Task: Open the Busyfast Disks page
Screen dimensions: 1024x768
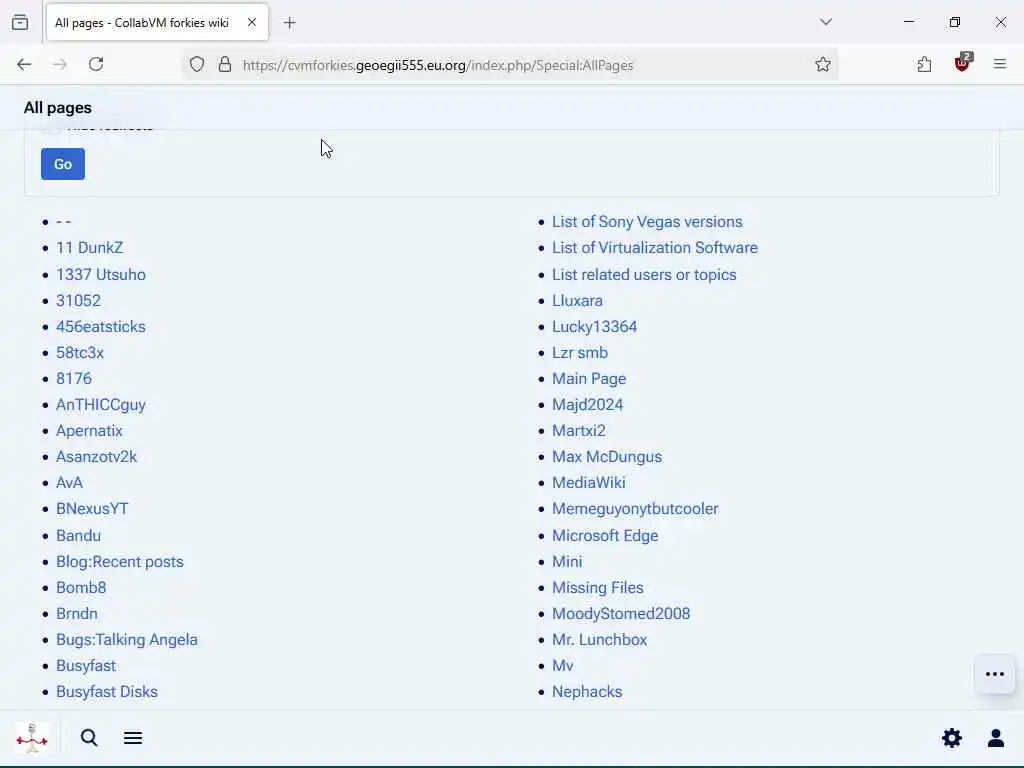Action: pyautogui.click(x=106, y=692)
